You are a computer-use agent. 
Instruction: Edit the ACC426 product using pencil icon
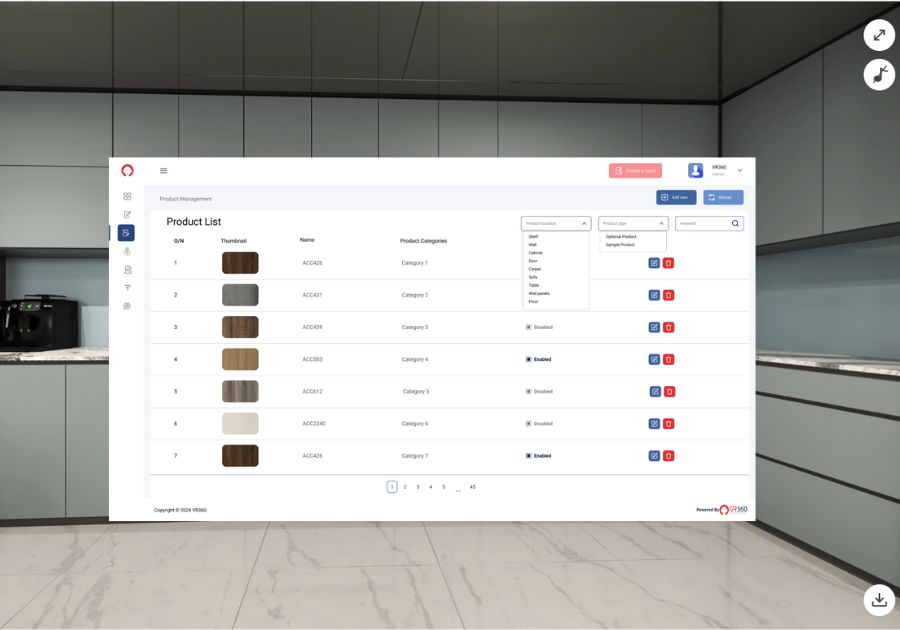(x=654, y=263)
